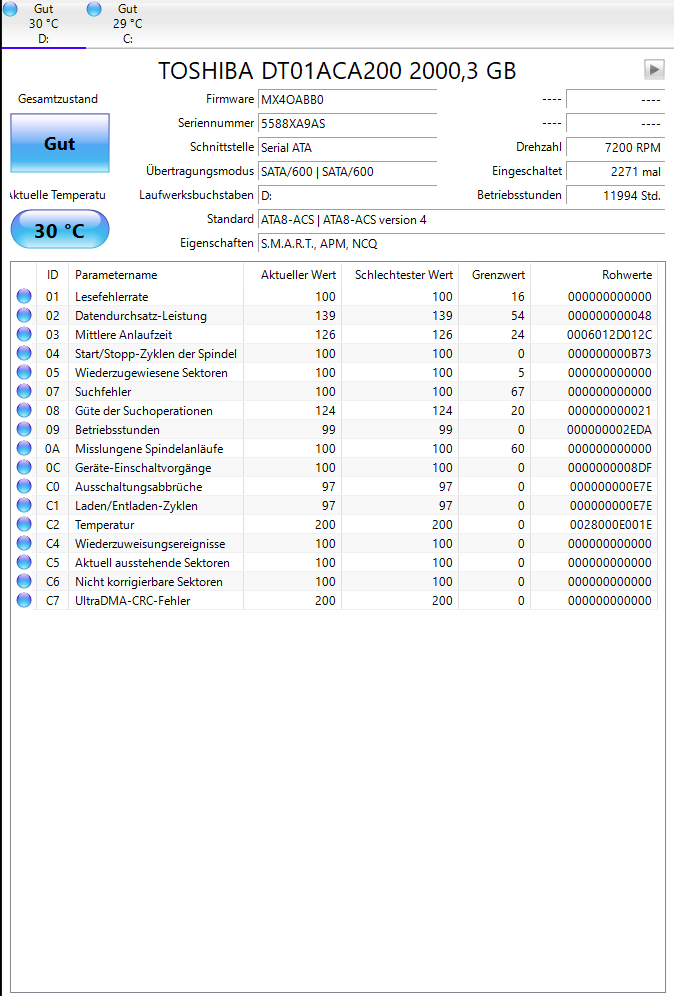Click raw value 0006012D012C

point(609,335)
